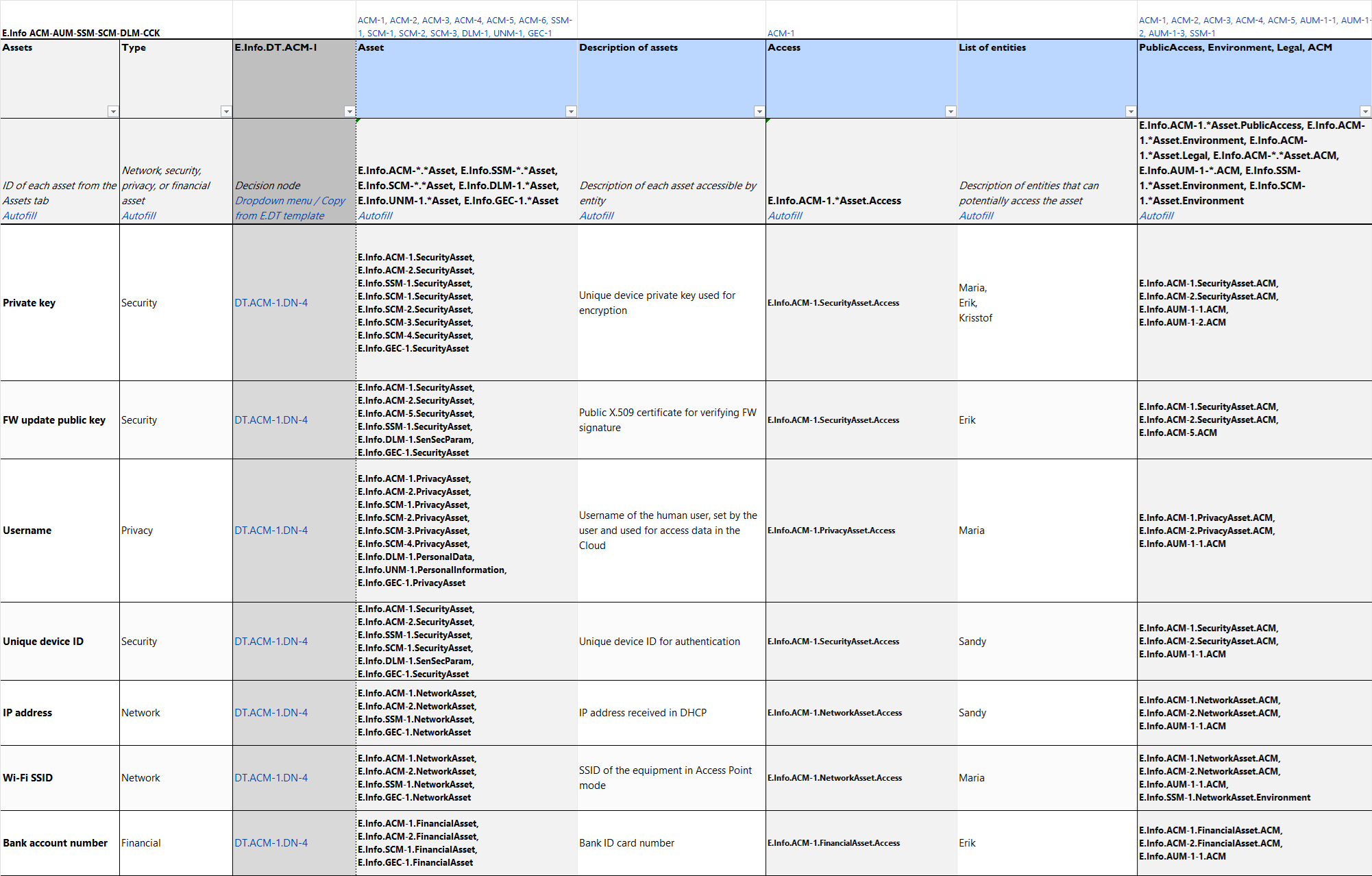Open the E.Info.DT.ACM-I column filter dropdown
1372x876 pixels.
pyautogui.click(x=350, y=111)
